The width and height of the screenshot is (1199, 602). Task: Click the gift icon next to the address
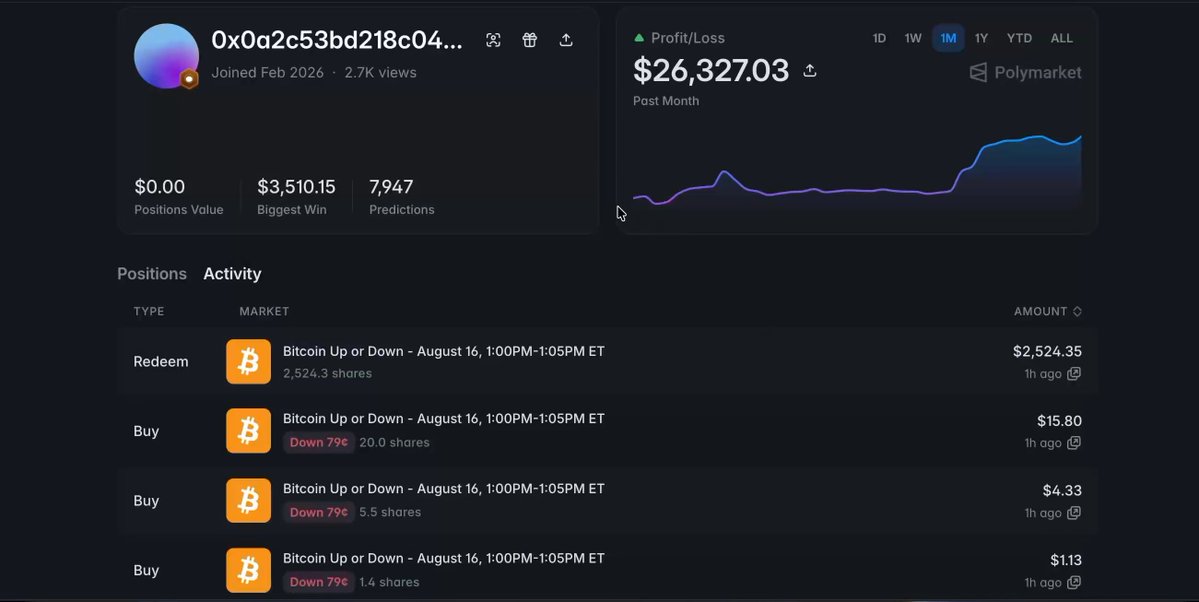529,40
